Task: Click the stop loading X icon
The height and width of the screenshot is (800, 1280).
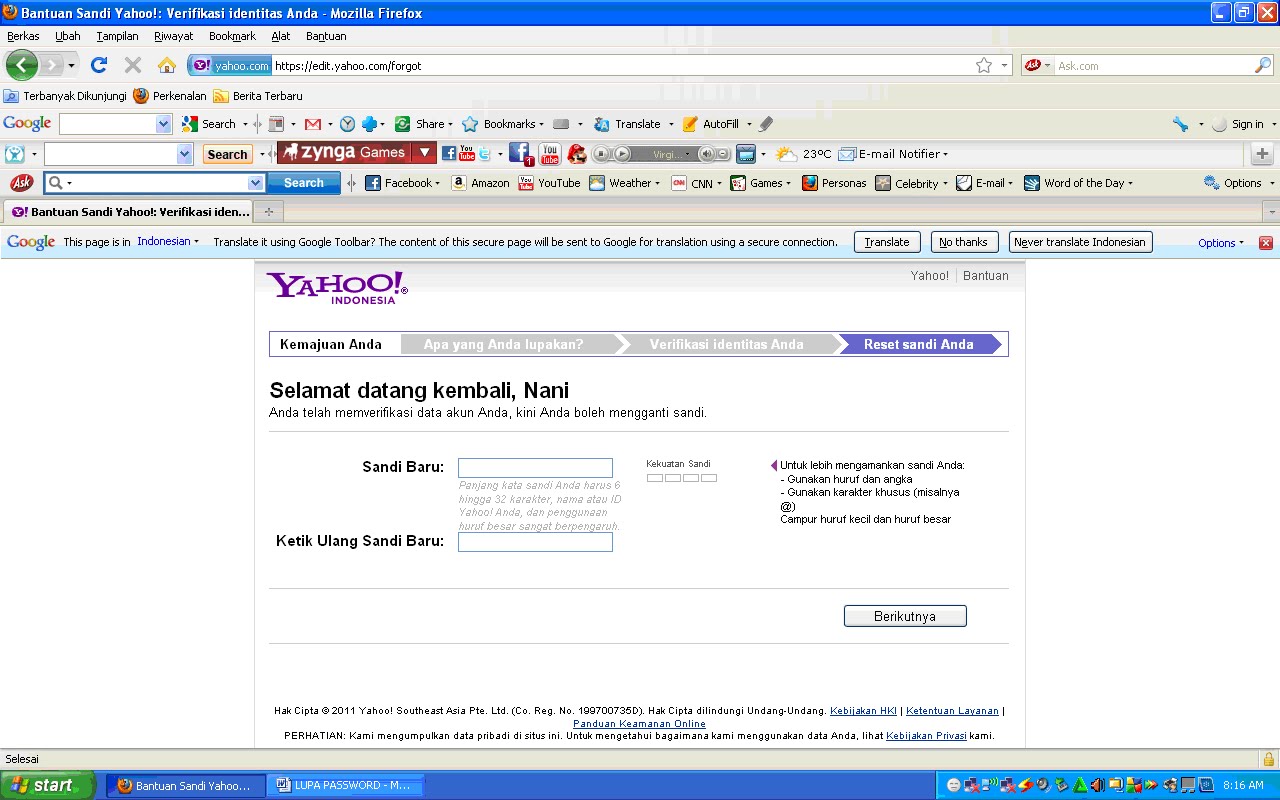Action: [132, 65]
